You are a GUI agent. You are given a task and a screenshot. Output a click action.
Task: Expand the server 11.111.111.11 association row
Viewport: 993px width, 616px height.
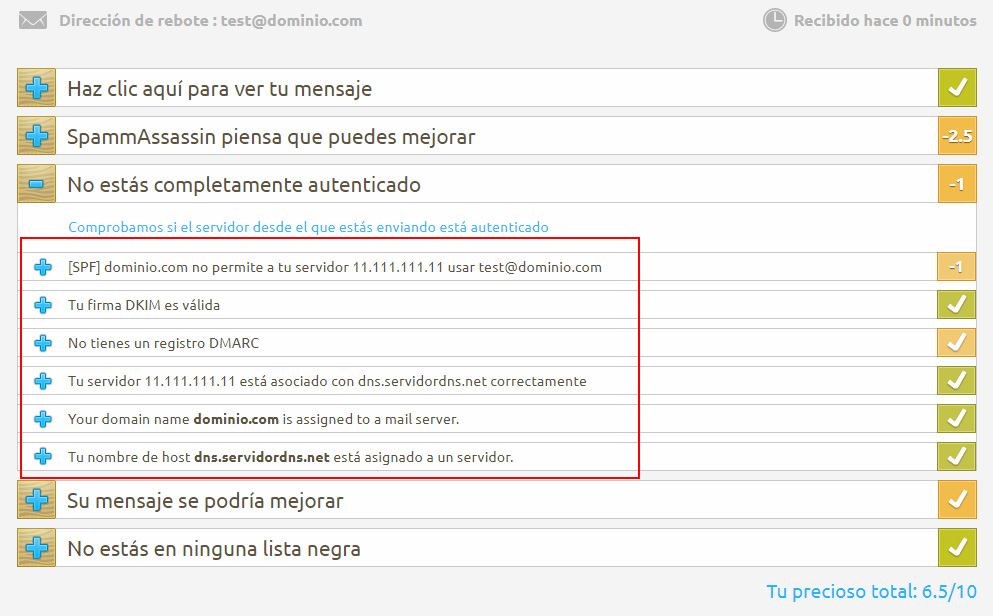point(43,381)
